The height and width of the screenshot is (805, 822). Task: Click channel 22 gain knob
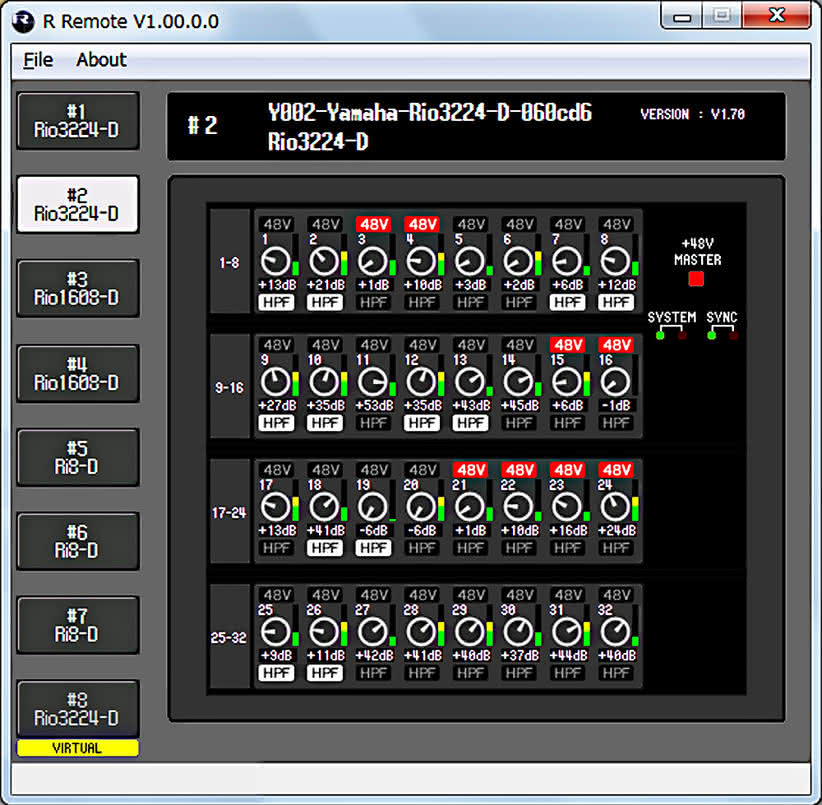pyautogui.click(x=518, y=507)
